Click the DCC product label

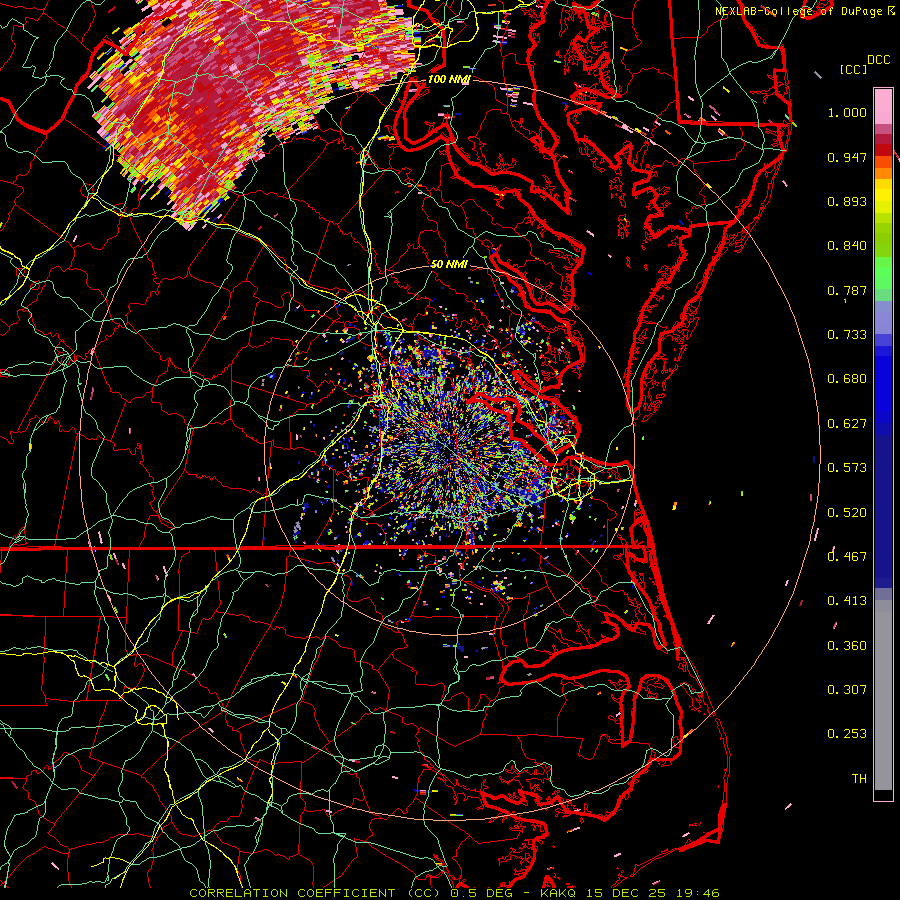pyautogui.click(x=878, y=60)
